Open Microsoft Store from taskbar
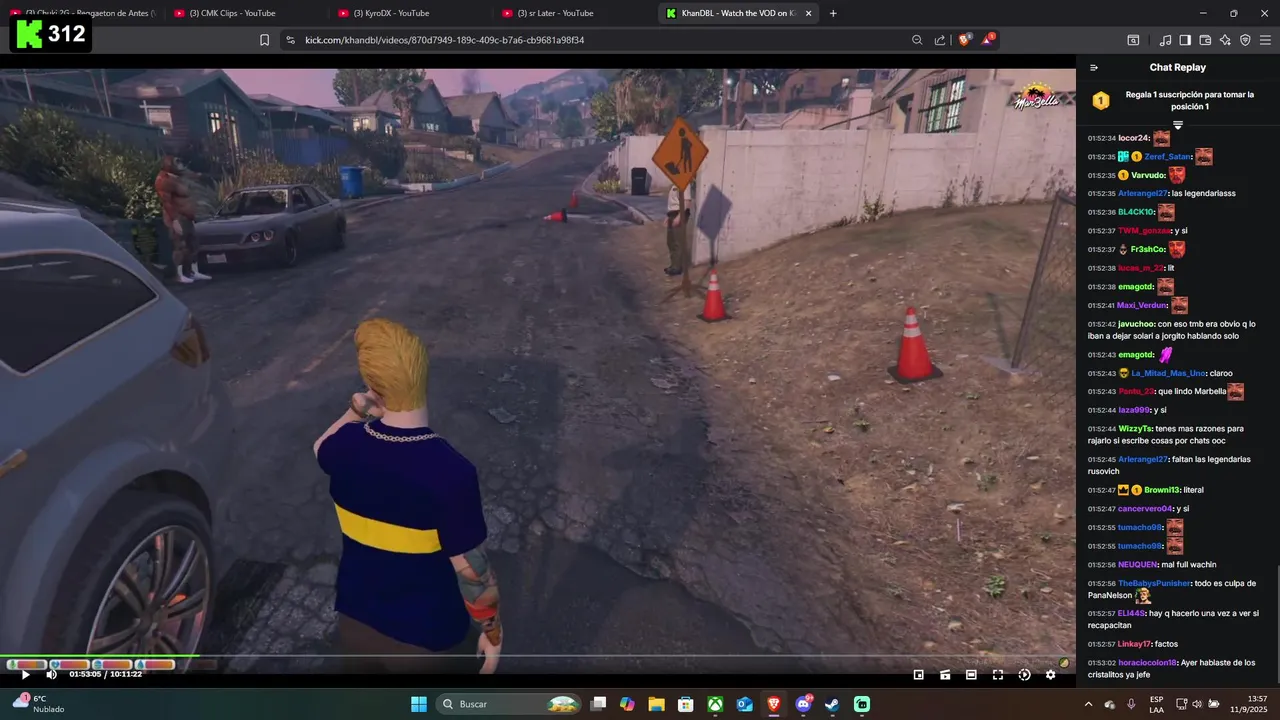1280x720 pixels. click(686, 704)
